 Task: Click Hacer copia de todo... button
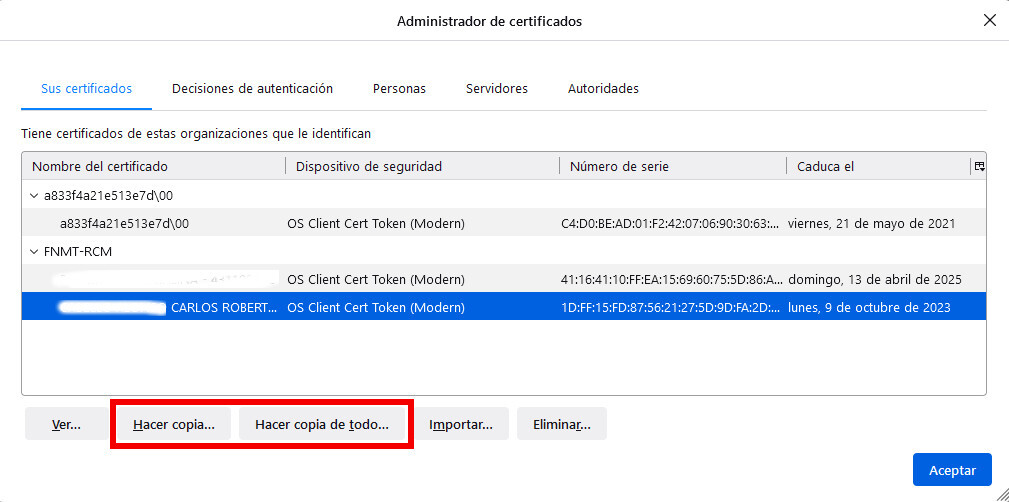322,424
